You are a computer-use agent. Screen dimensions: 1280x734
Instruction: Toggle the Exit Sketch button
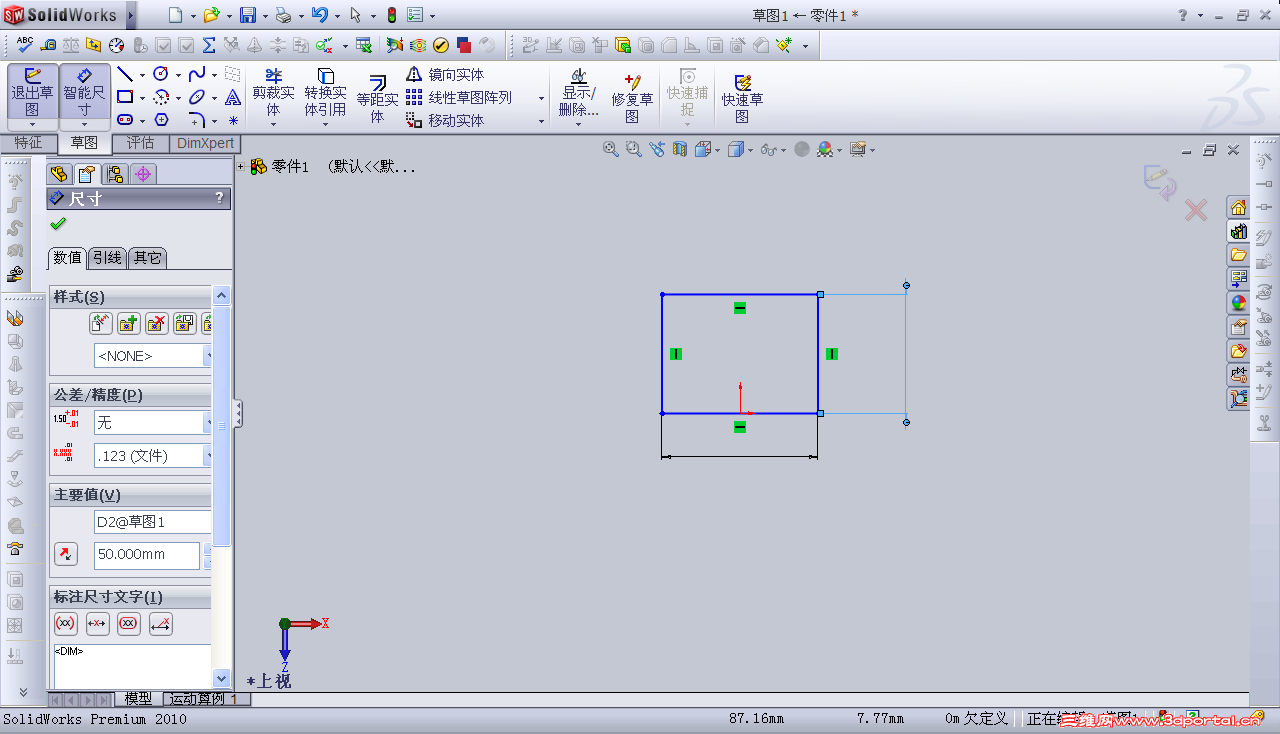point(32,93)
